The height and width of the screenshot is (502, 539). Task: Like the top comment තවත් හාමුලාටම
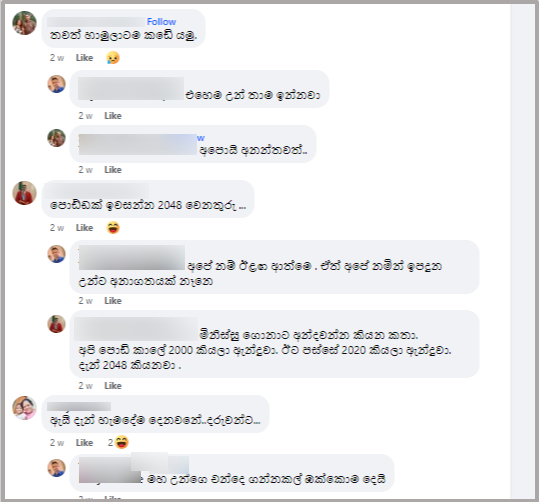tap(84, 58)
